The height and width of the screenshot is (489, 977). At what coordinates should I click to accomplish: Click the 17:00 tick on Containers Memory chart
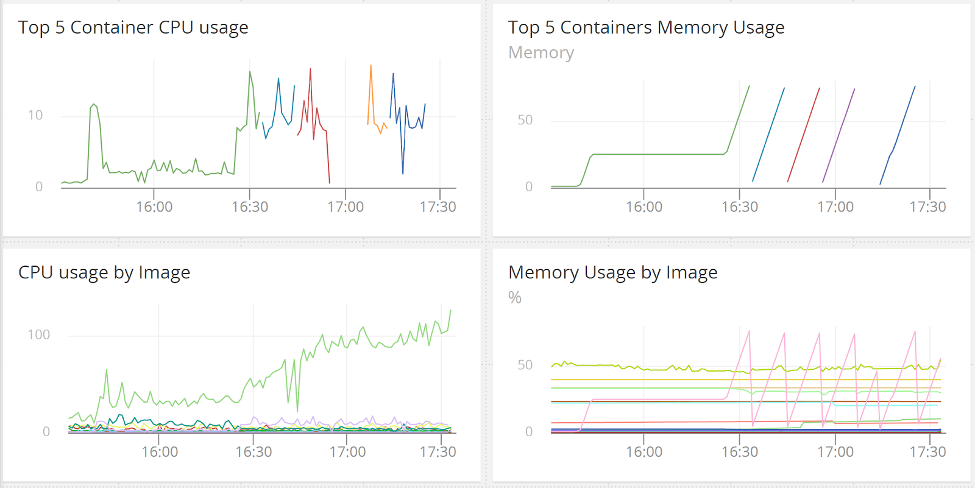tap(836, 206)
